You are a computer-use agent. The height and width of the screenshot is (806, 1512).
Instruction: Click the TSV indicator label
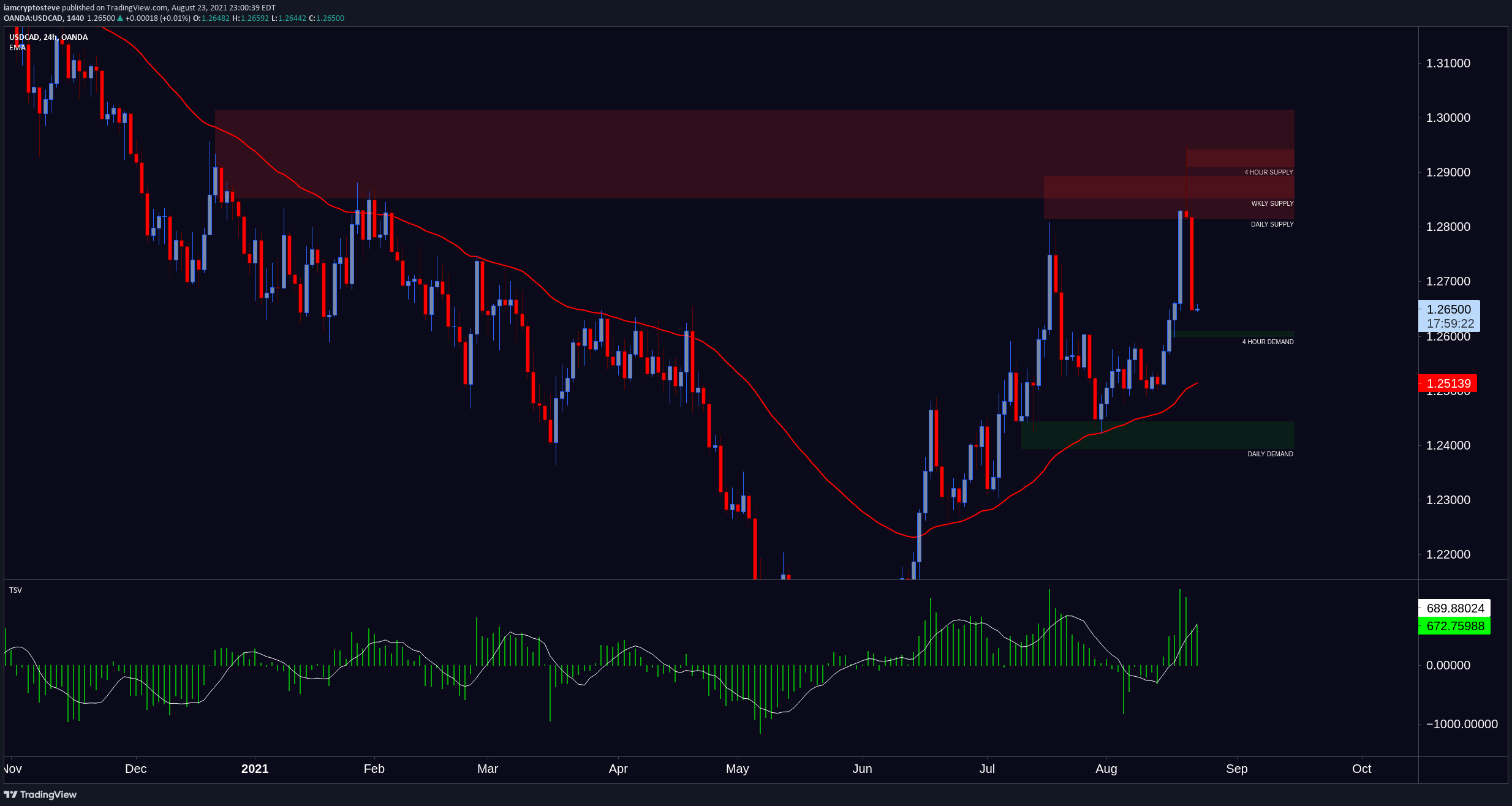pos(15,590)
